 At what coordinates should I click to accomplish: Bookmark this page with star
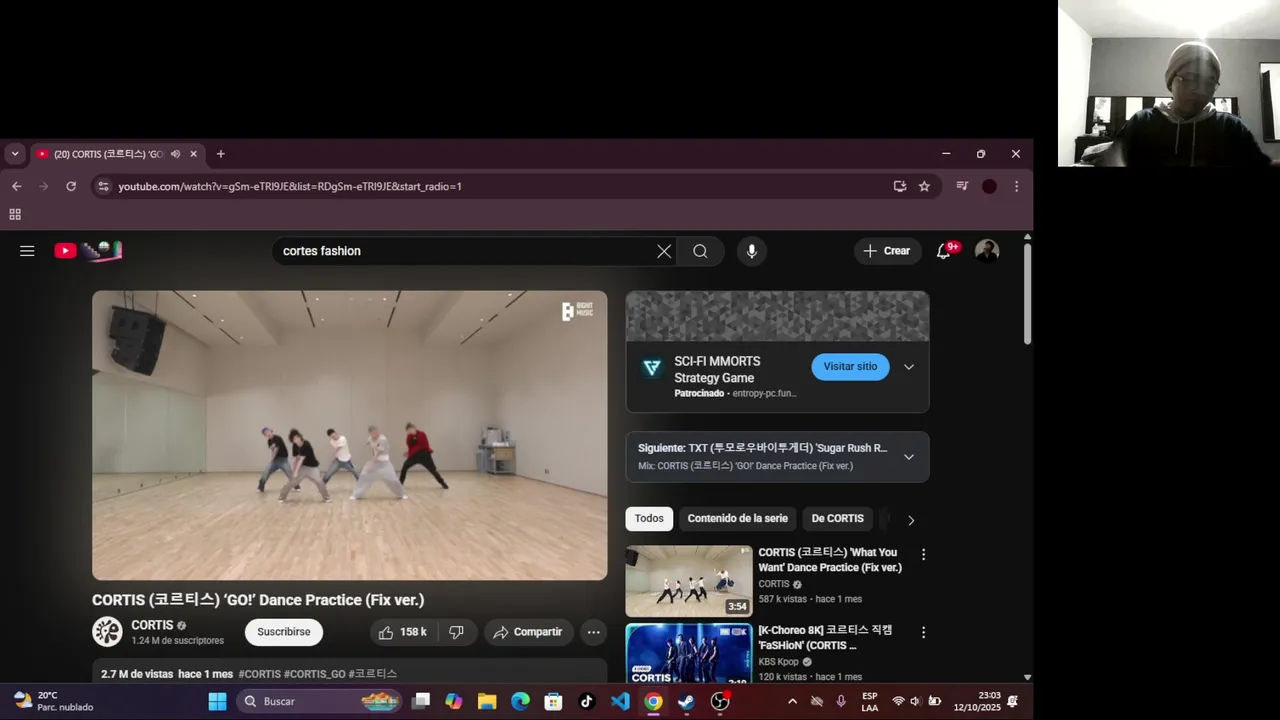coord(924,186)
